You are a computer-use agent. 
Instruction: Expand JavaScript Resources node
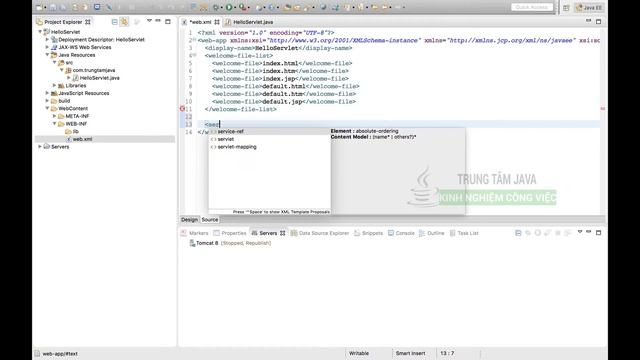point(47,93)
